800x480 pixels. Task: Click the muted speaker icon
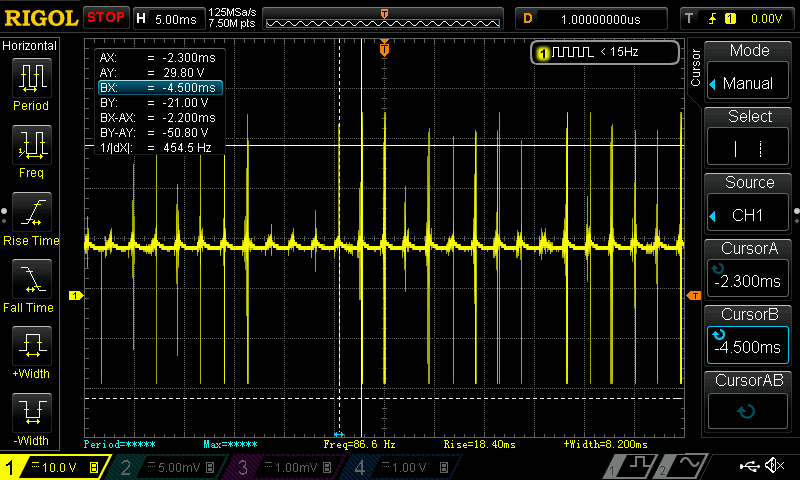pos(776,465)
